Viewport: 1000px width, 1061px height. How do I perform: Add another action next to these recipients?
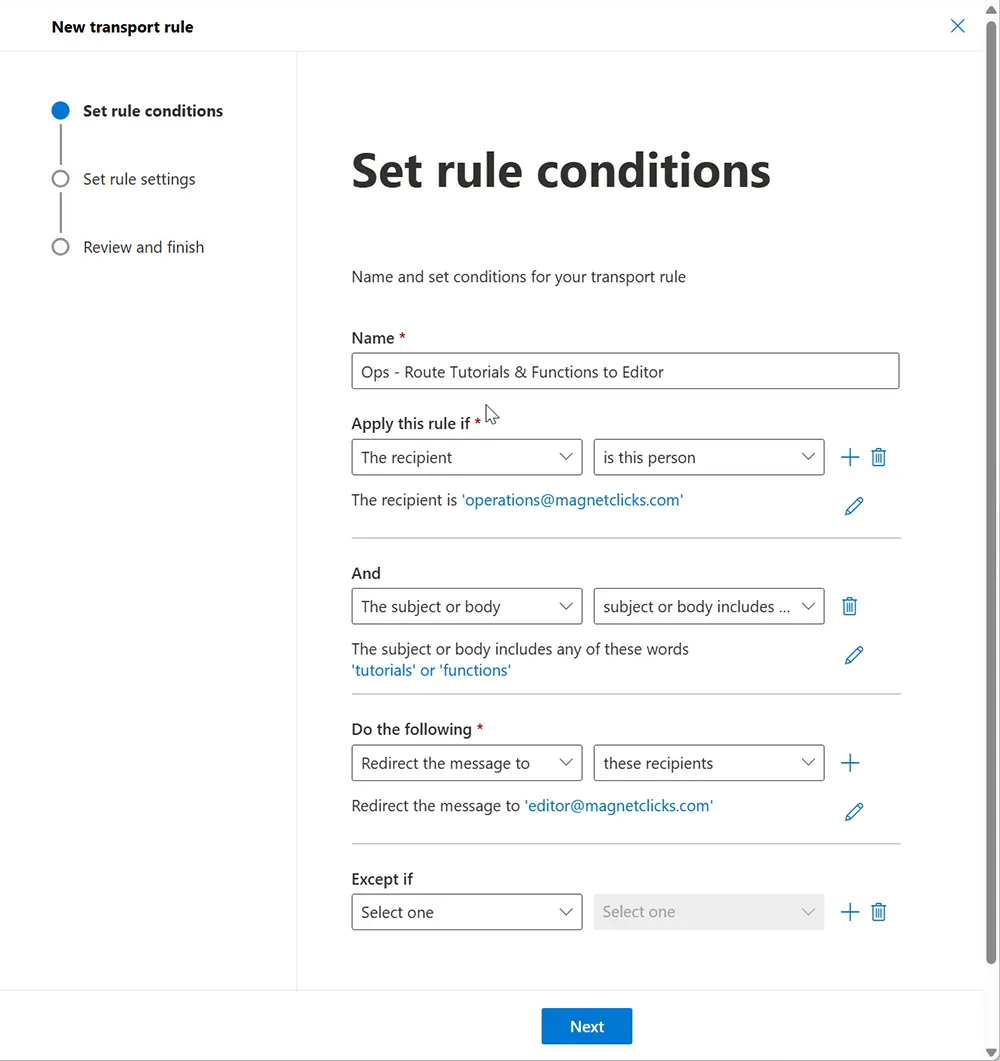click(850, 763)
